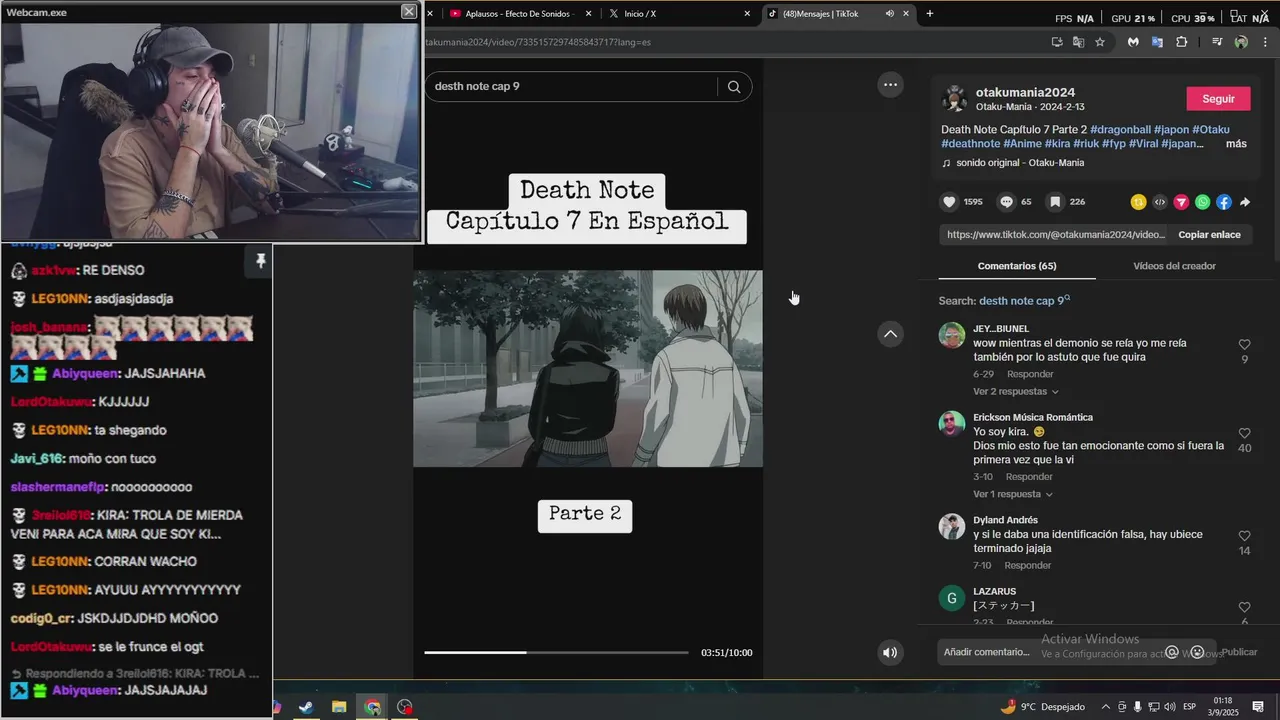This screenshot has width=1280, height=720.
Task: Open the three-dot more options menu on video
Action: (x=890, y=85)
